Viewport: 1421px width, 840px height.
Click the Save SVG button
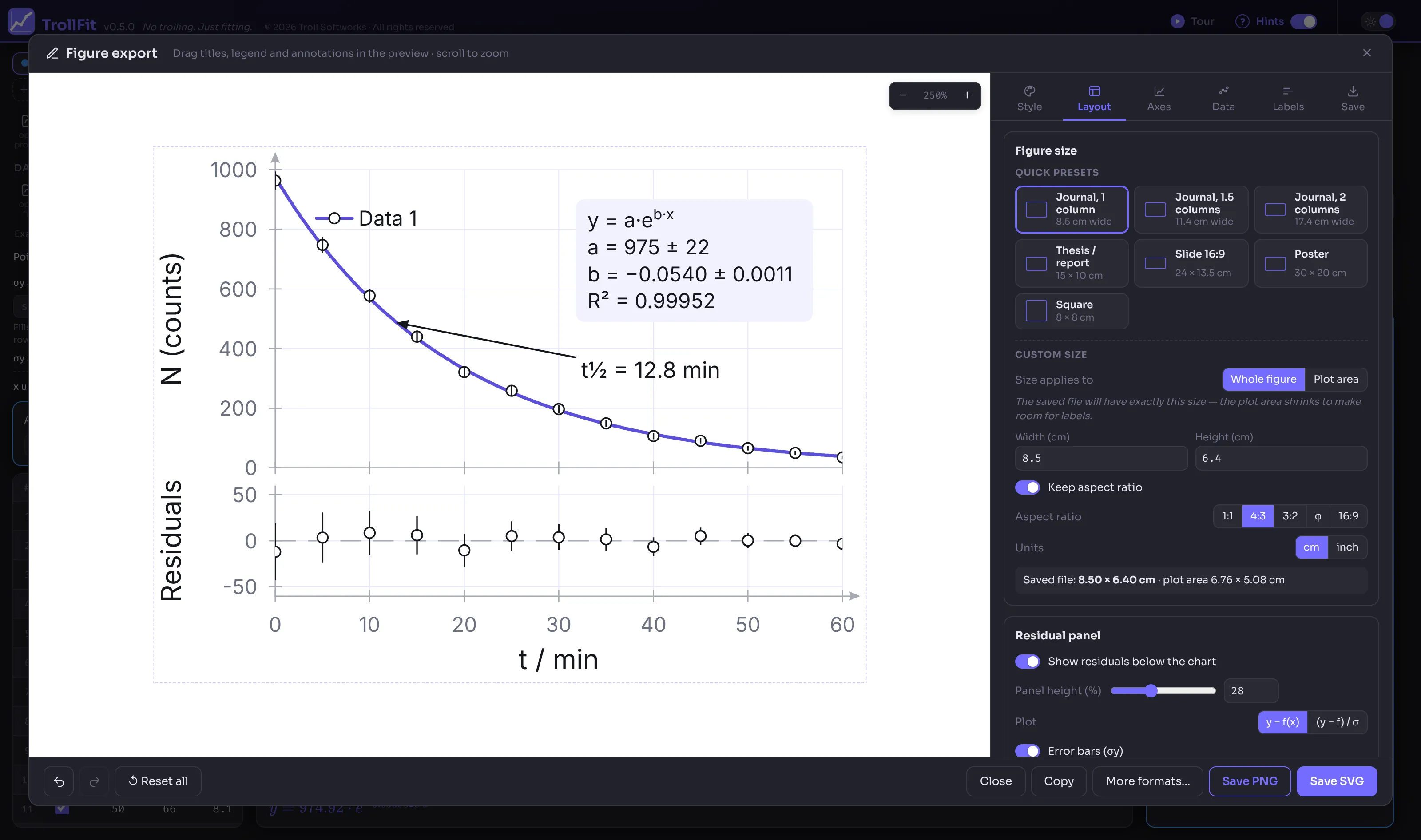point(1337,781)
